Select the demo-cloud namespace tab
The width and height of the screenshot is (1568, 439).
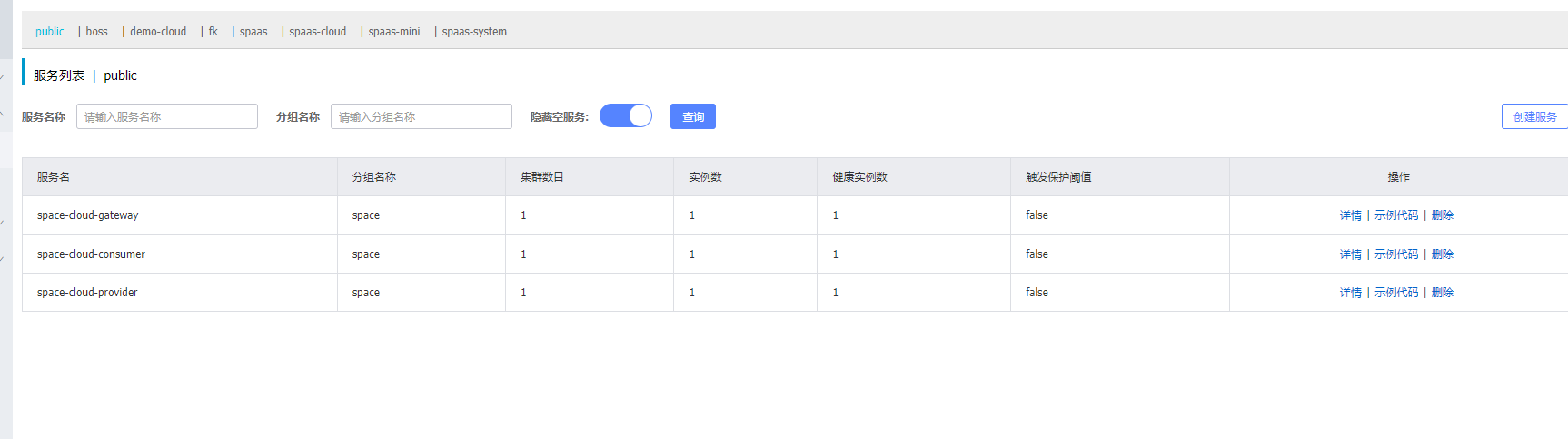pyautogui.click(x=158, y=32)
